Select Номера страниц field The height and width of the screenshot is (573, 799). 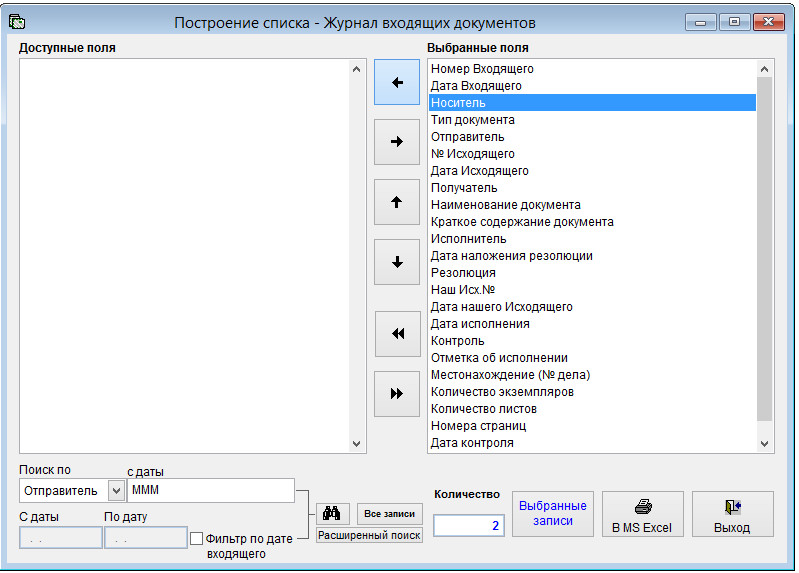592,426
